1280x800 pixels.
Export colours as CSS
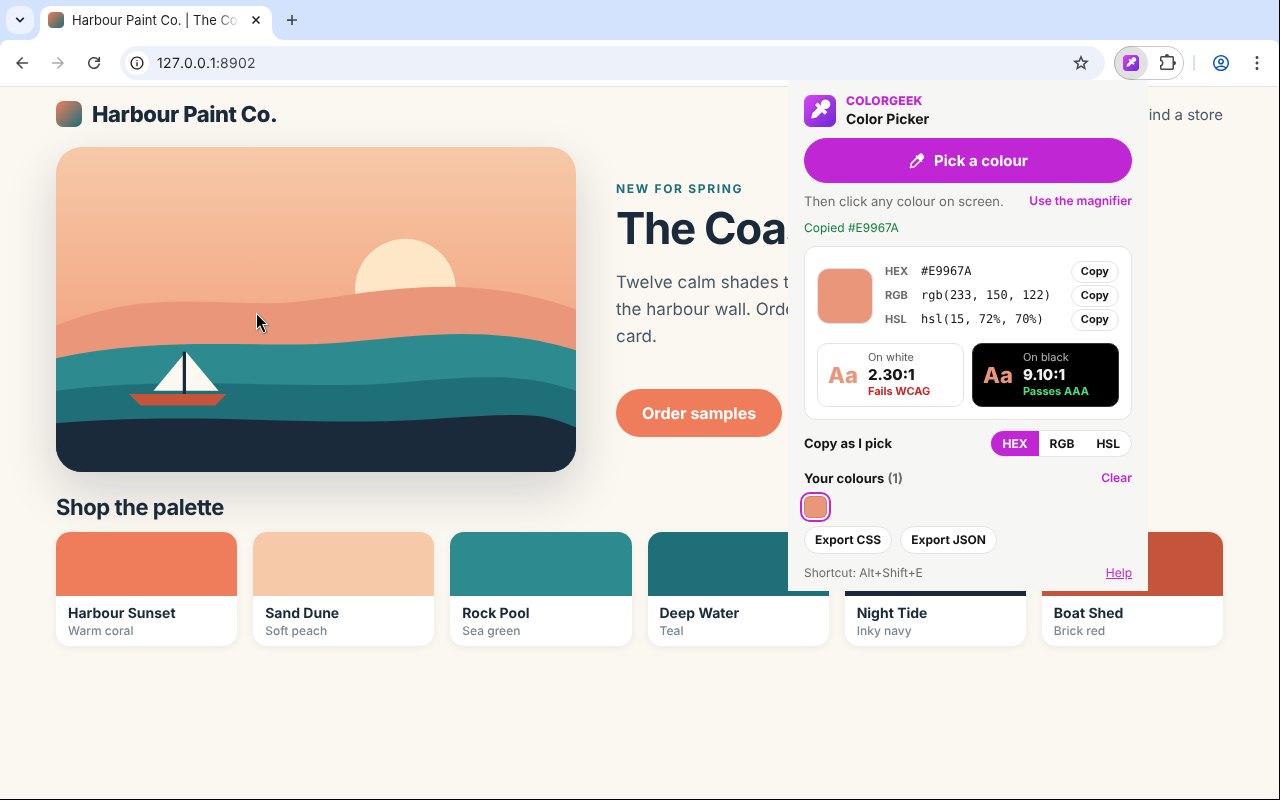pos(848,540)
